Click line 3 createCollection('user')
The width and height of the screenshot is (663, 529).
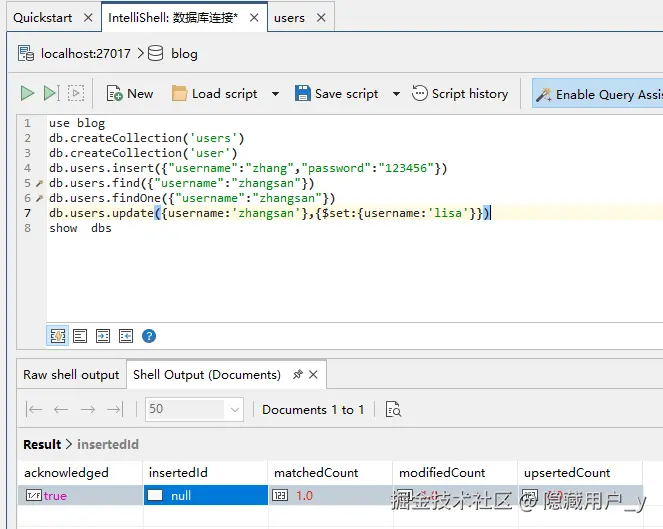coord(143,153)
